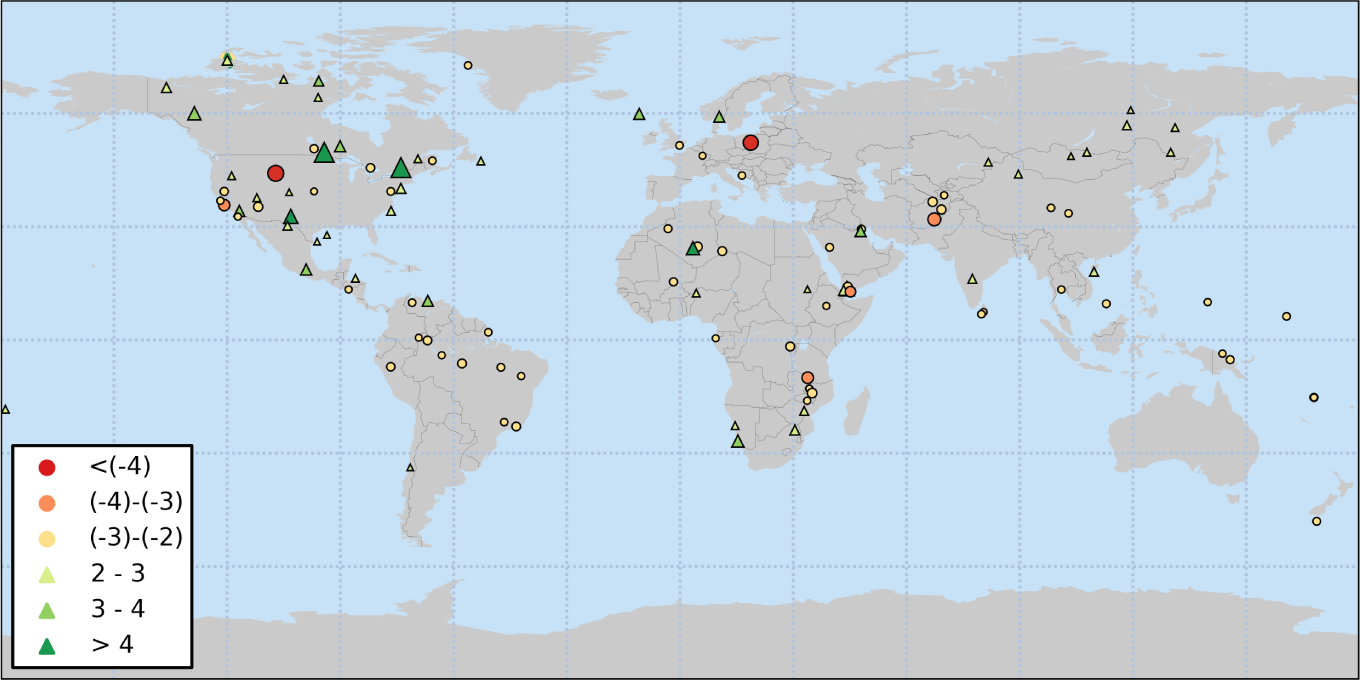Click the green triangle marker in Alaska

tap(194, 114)
